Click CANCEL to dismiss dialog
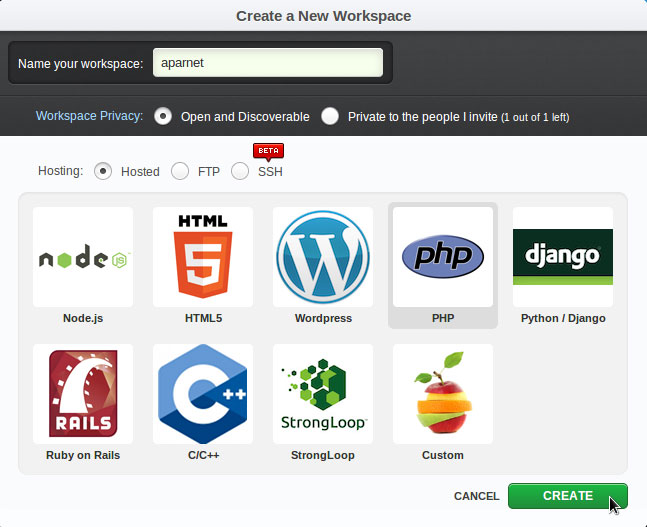647x527 pixels. (x=477, y=496)
